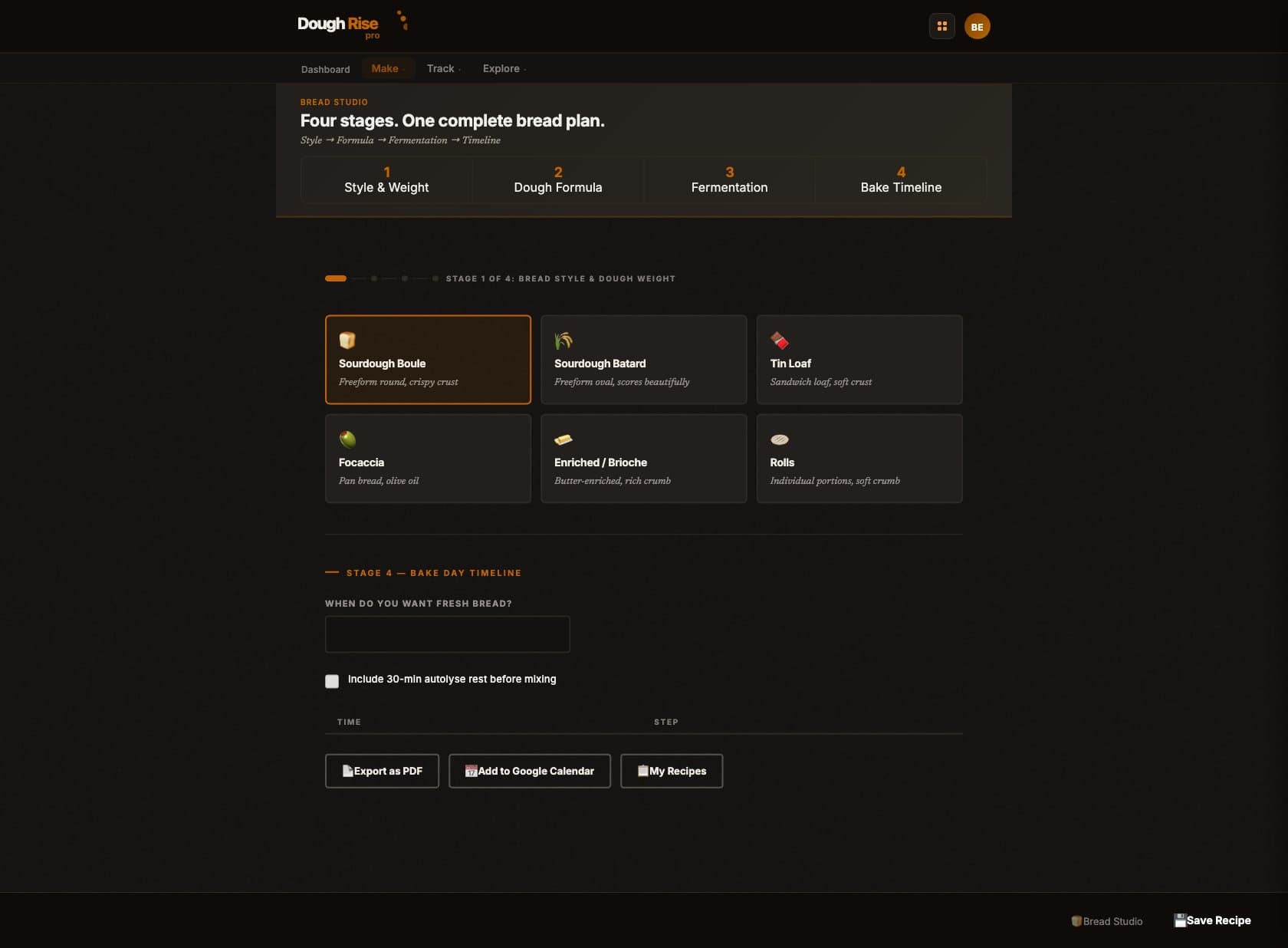This screenshot has height=948, width=1288.
Task: Open stage 3 Fermentation tab
Action: click(x=729, y=180)
